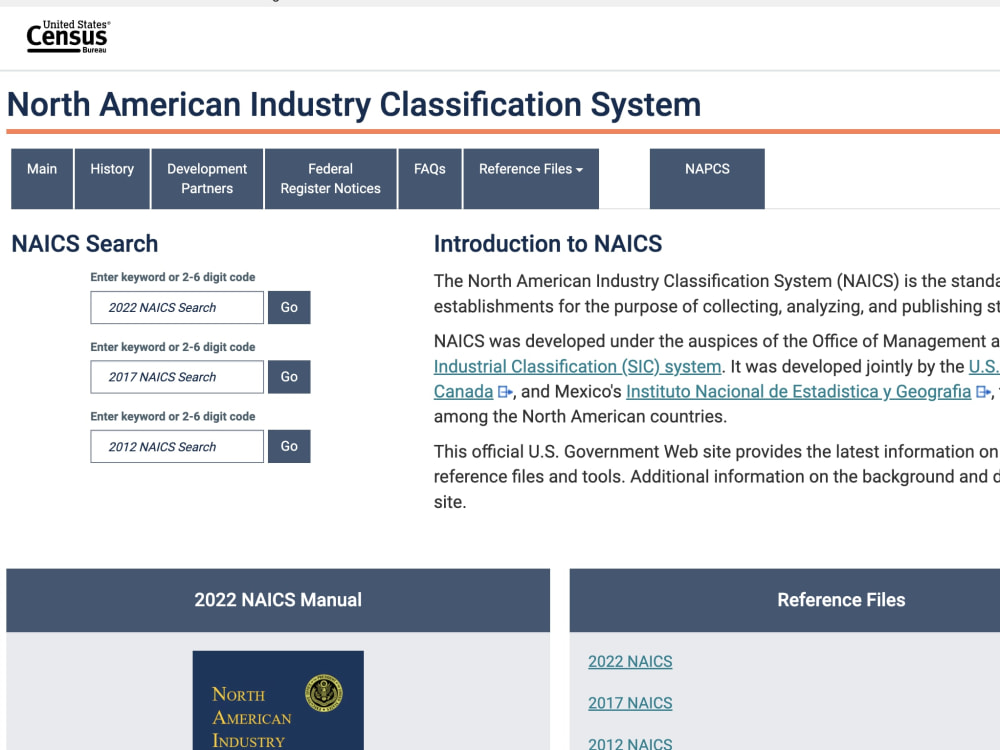Viewport: 1000px width, 750px height.
Task: Open the 2022 NAICS reference file link
Action: tap(630, 662)
